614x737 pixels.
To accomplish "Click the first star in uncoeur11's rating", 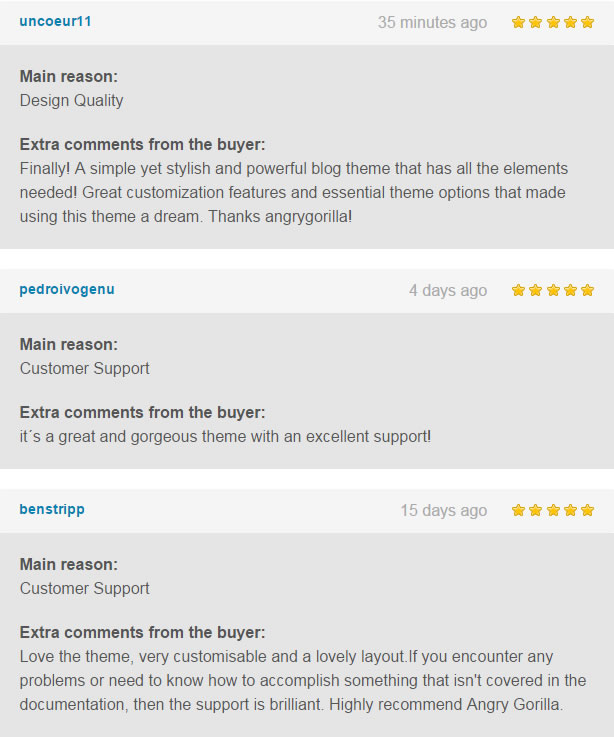I will (x=518, y=22).
